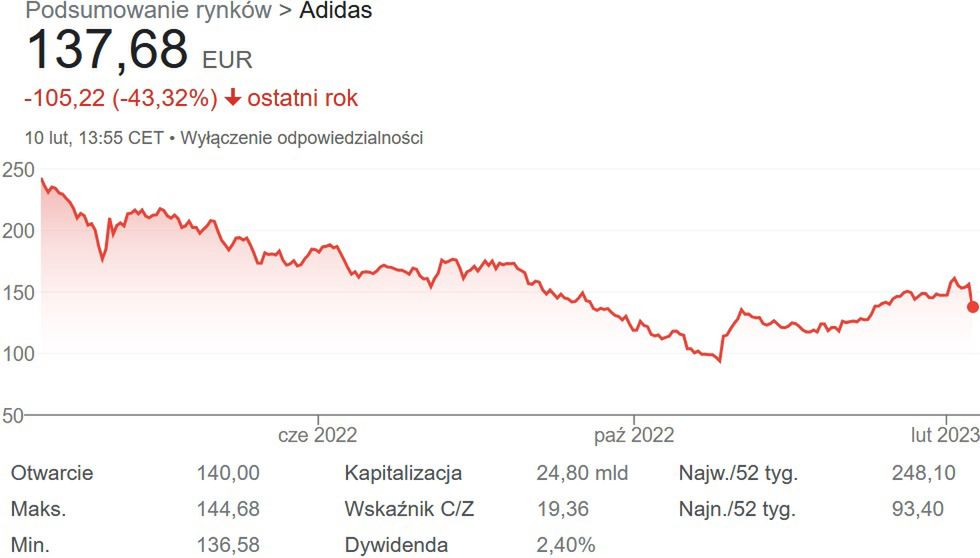
Task: Click the red down arrow icon
Action: pyautogui.click(x=233, y=98)
